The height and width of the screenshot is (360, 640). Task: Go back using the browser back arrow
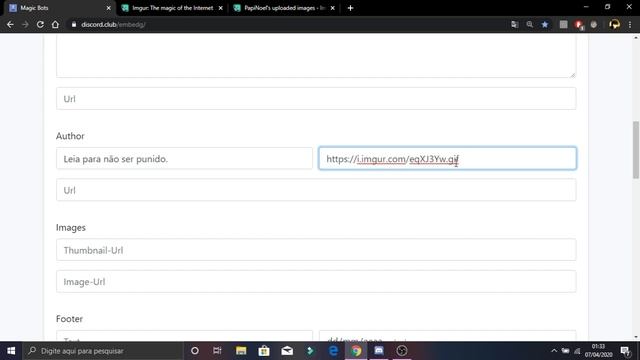tap(10, 24)
